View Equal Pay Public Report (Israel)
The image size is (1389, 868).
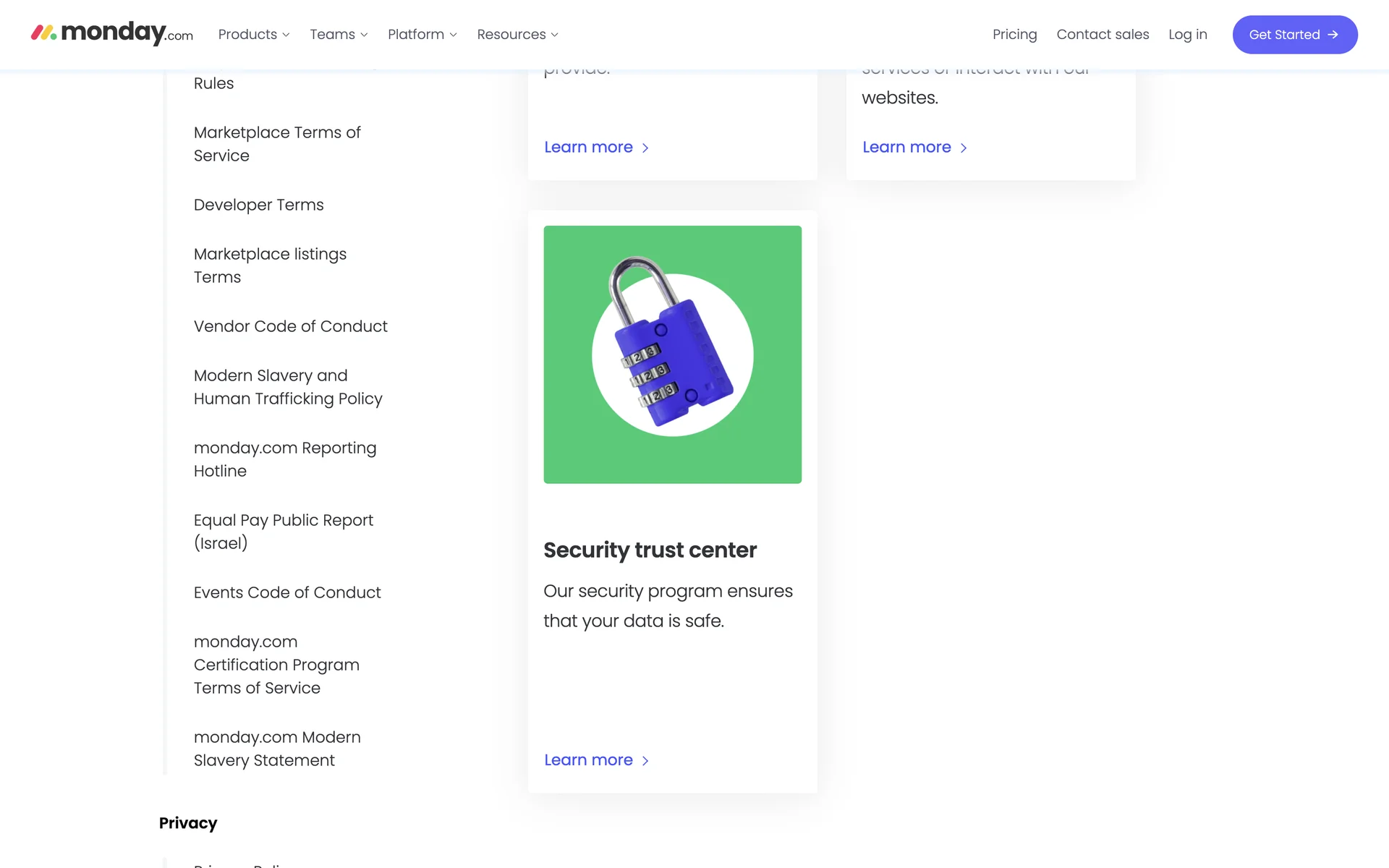tap(283, 532)
